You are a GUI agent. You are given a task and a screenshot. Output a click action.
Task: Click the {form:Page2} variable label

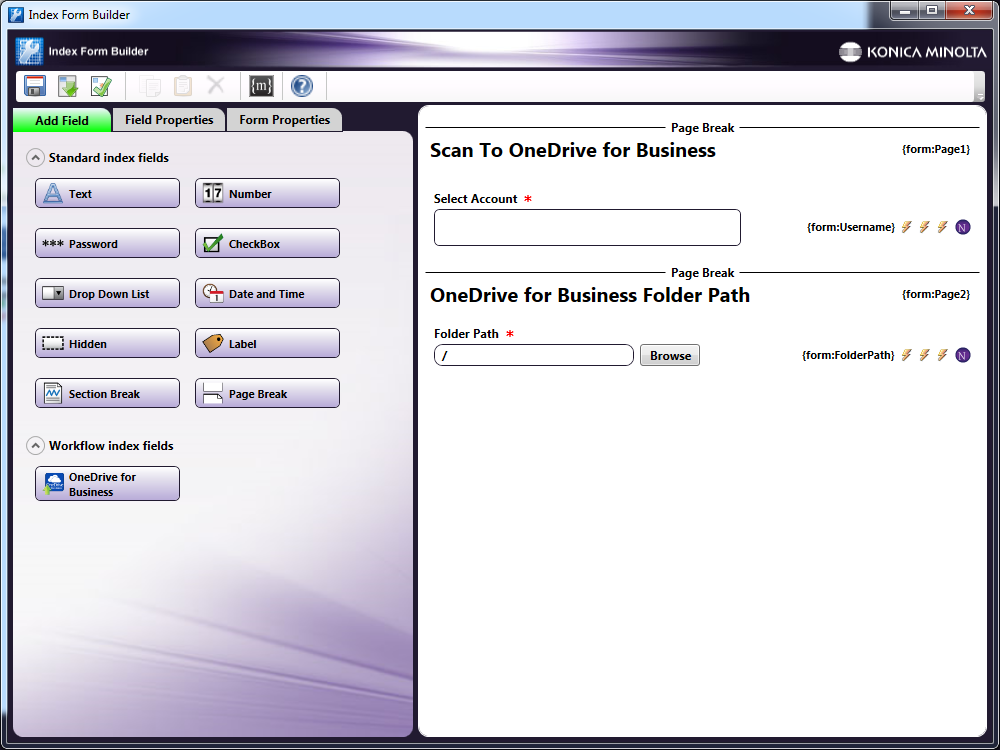[x=936, y=294]
